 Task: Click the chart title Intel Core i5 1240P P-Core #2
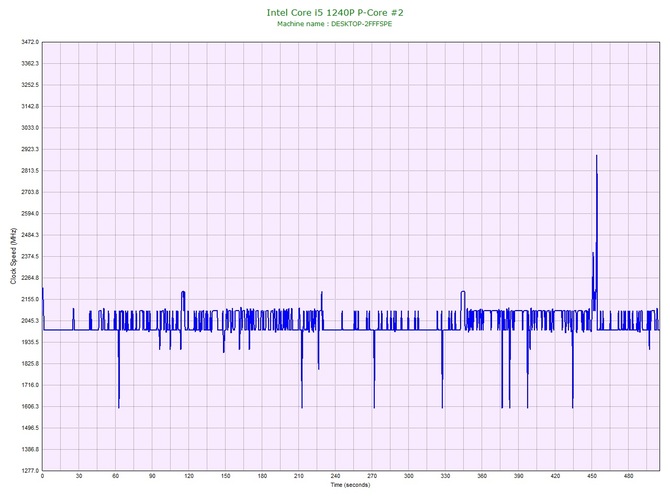pyautogui.click(x=335, y=12)
